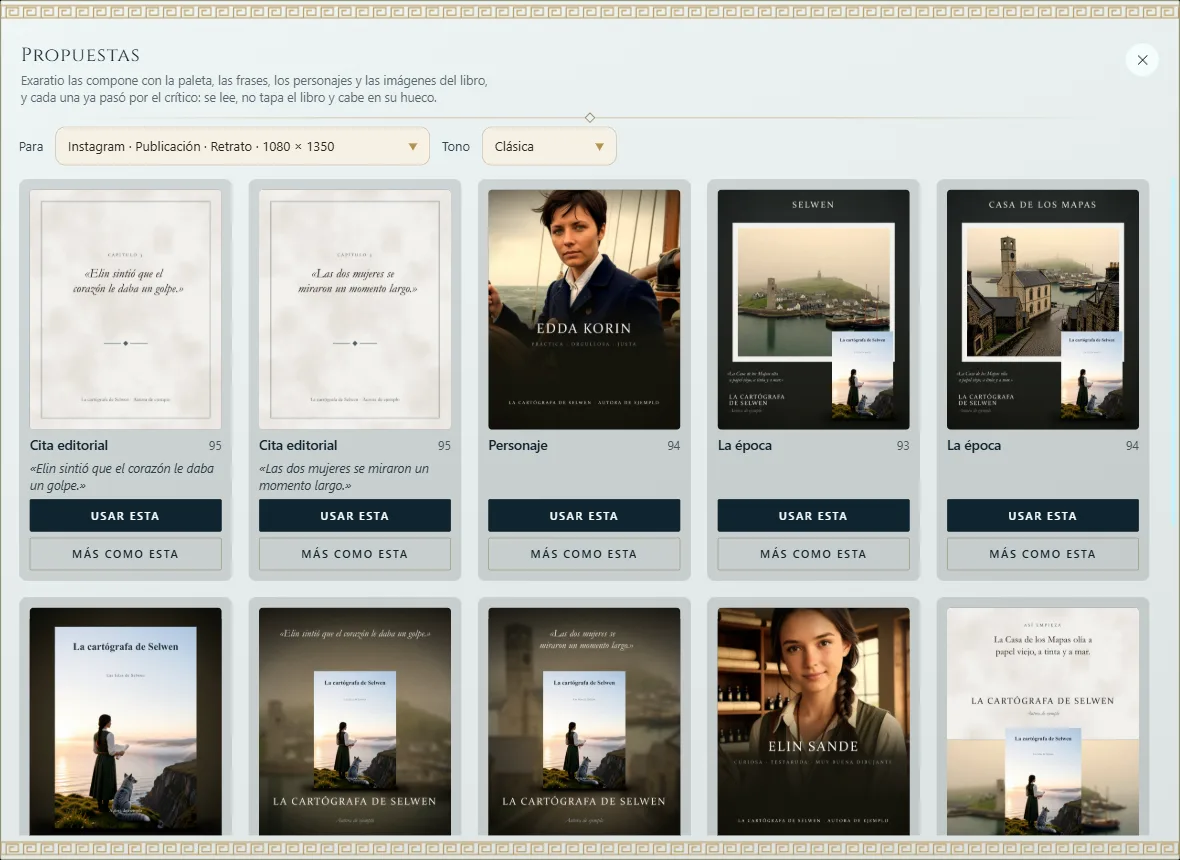Viewport: 1180px width, 860px height.
Task: Request MÁS COMO ESTA for the «Elin sintió» Cita editorial card
Action: tap(126, 554)
